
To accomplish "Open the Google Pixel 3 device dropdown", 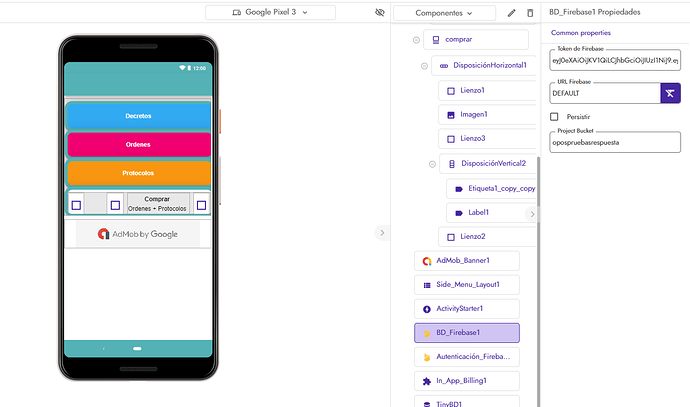I will click(270, 12).
